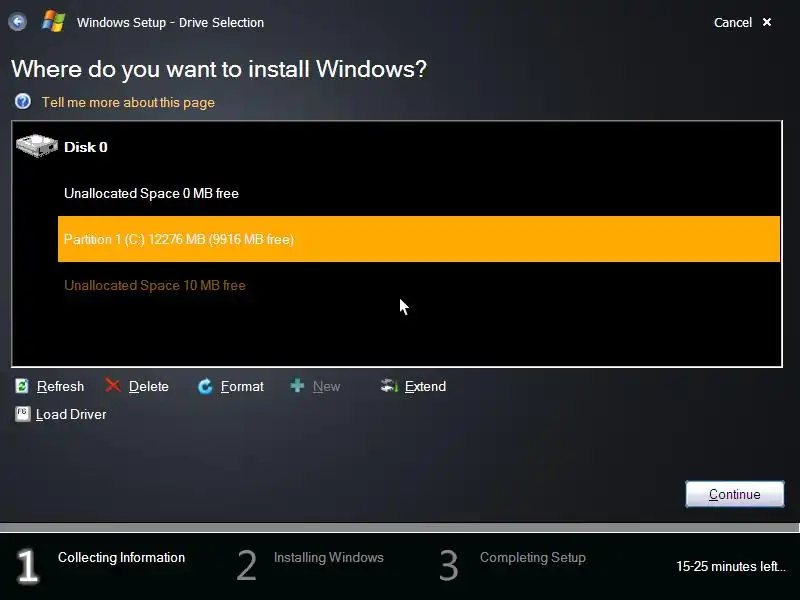Image resolution: width=800 pixels, height=600 pixels.
Task: Click the green plus New icon
Action: (x=297, y=385)
